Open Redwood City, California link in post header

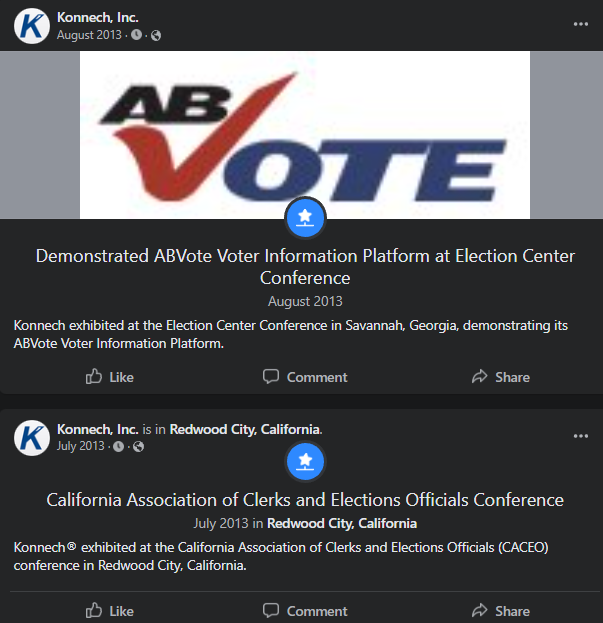[x=245, y=429]
